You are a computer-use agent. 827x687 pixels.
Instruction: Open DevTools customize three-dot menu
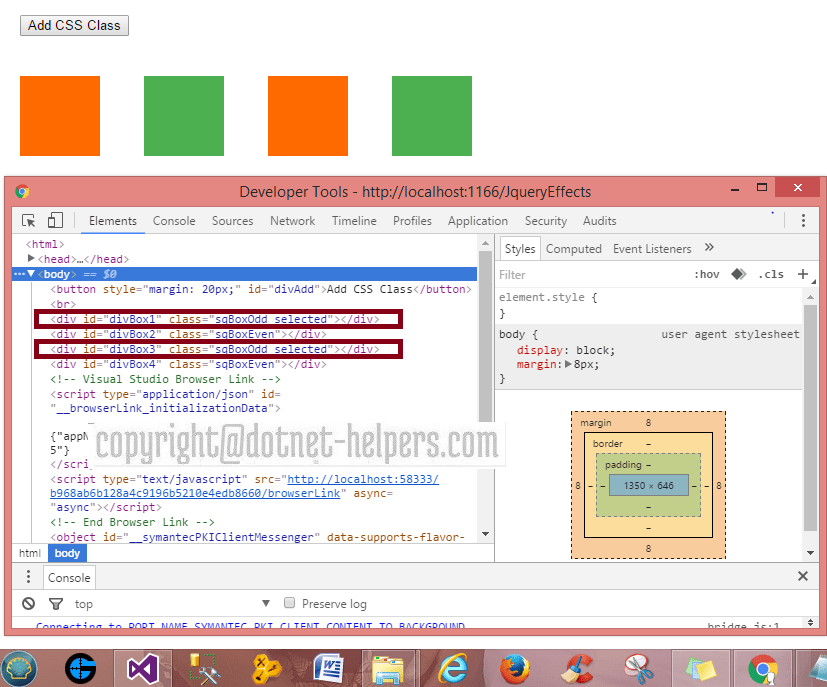coord(803,220)
